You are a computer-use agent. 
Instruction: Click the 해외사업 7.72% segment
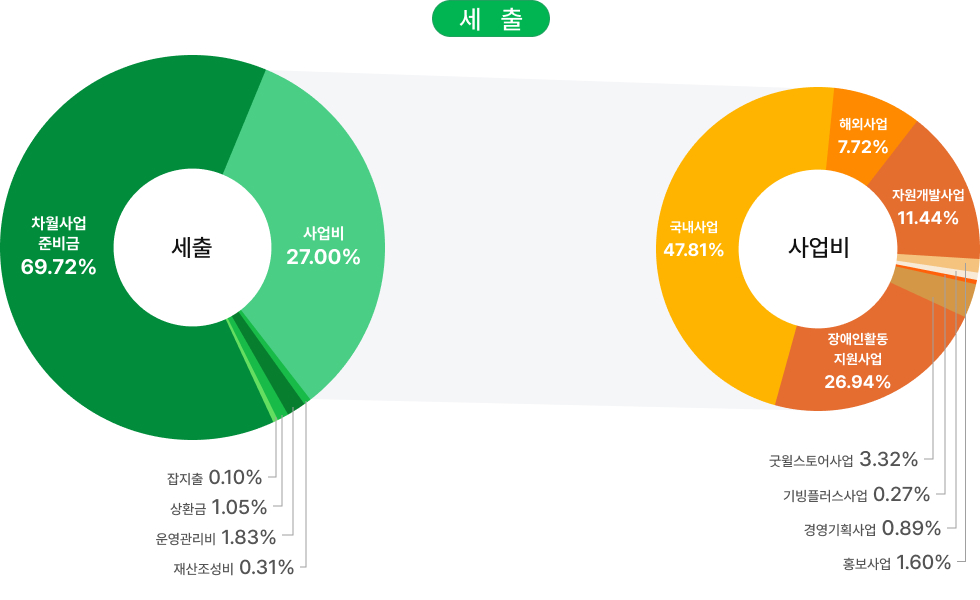pos(863,136)
